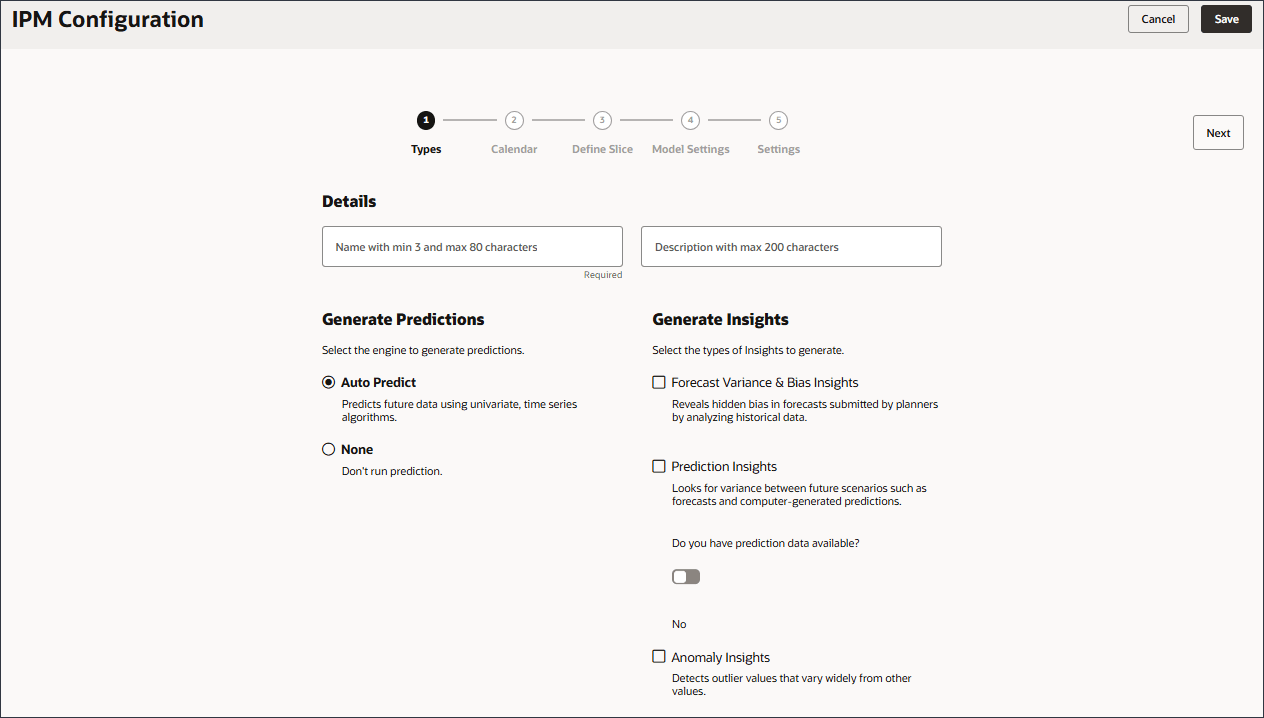Select the Auto Predict prediction engine
This screenshot has width=1264, height=718.
click(329, 382)
